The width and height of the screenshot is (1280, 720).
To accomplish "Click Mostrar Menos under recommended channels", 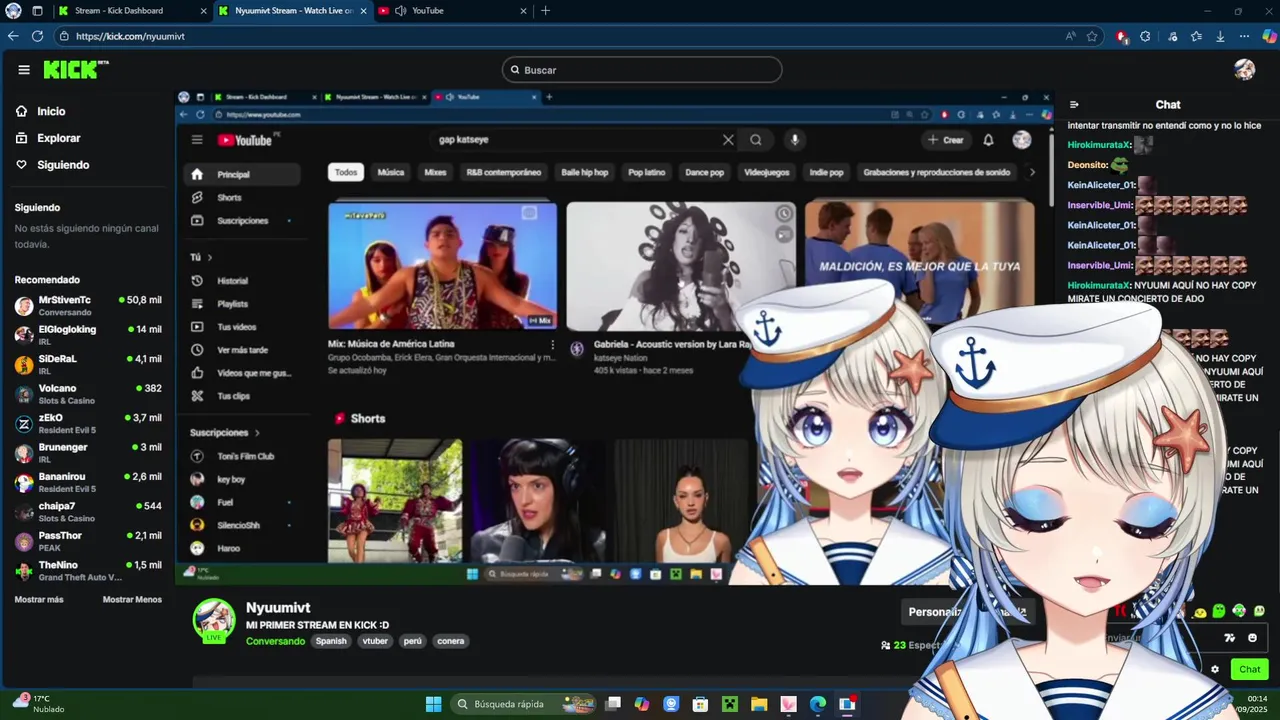I will 132,600.
